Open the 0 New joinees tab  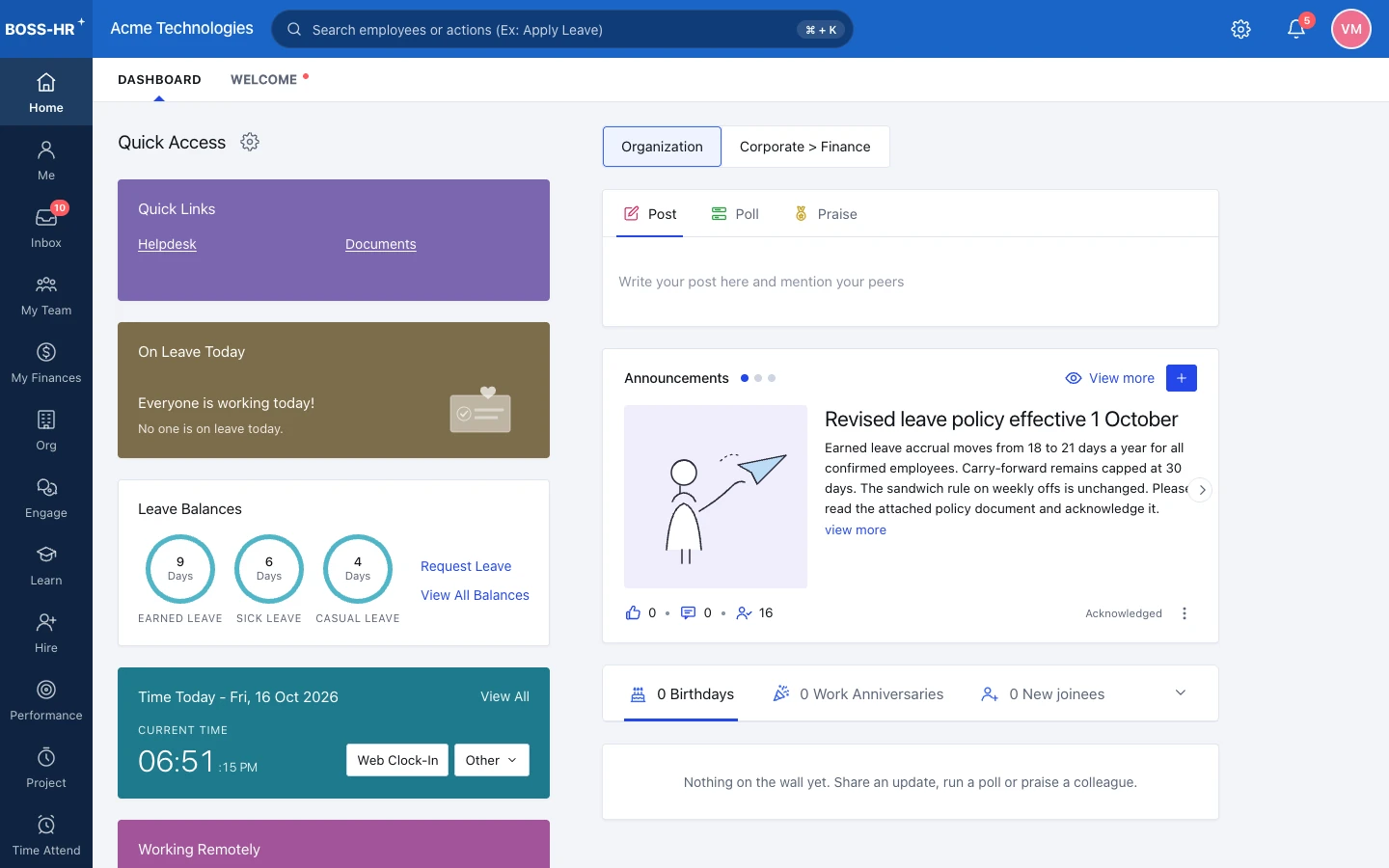pos(1043,694)
